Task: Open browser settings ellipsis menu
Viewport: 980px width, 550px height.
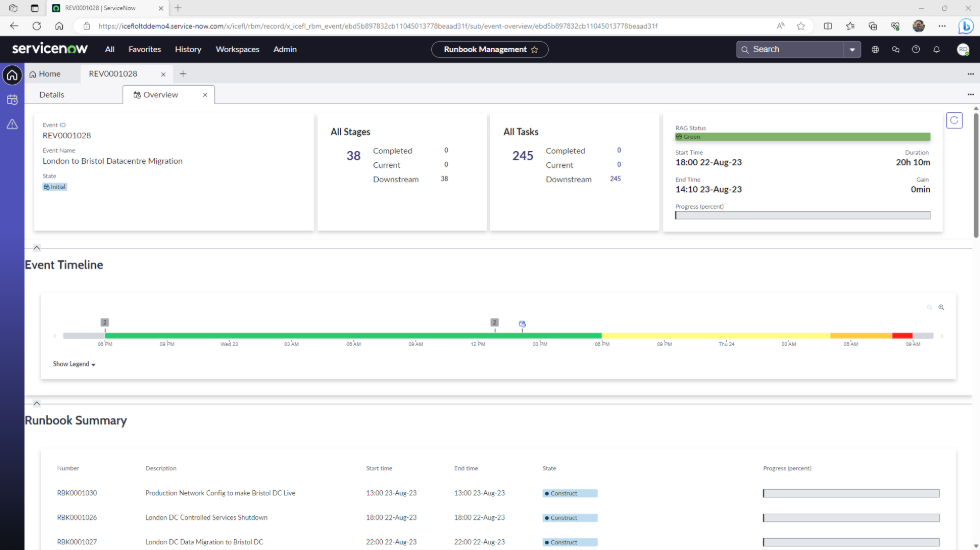Action: pyautogui.click(x=942, y=26)
